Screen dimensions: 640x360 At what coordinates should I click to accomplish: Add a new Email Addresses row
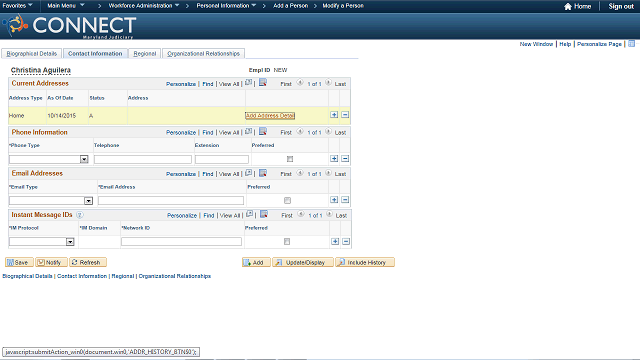[x=334, y=200]
